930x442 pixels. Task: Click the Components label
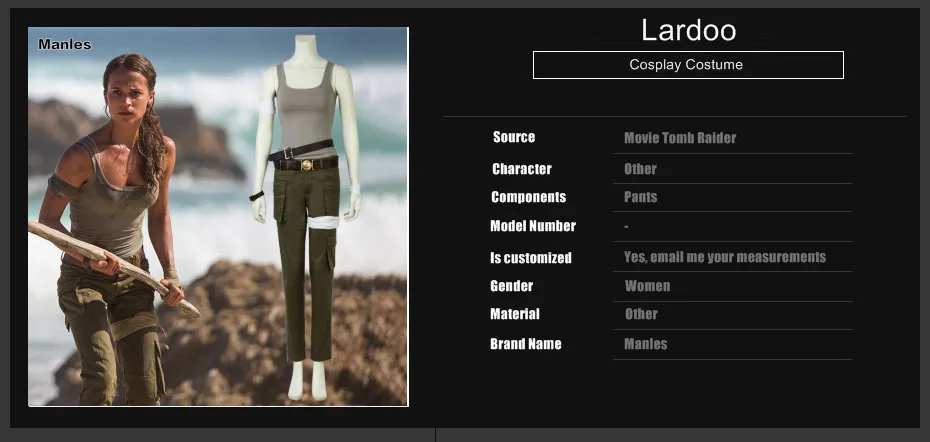tap(528, 197)
